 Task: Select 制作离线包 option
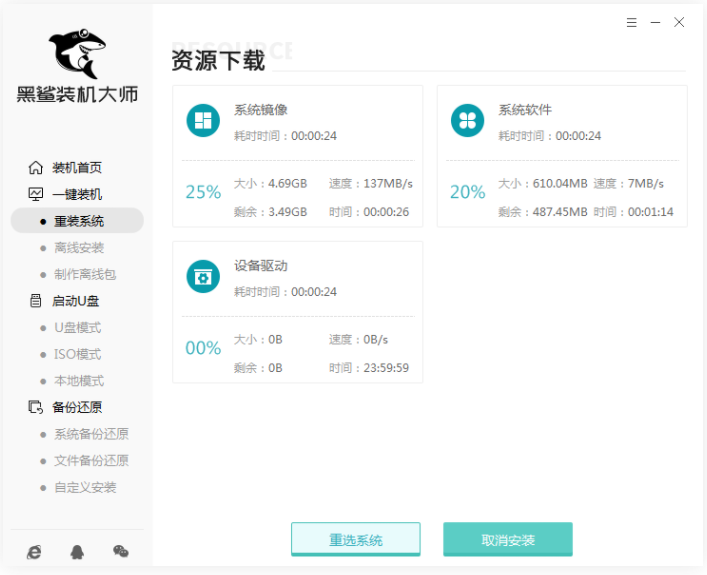click(x=84, y=274)
